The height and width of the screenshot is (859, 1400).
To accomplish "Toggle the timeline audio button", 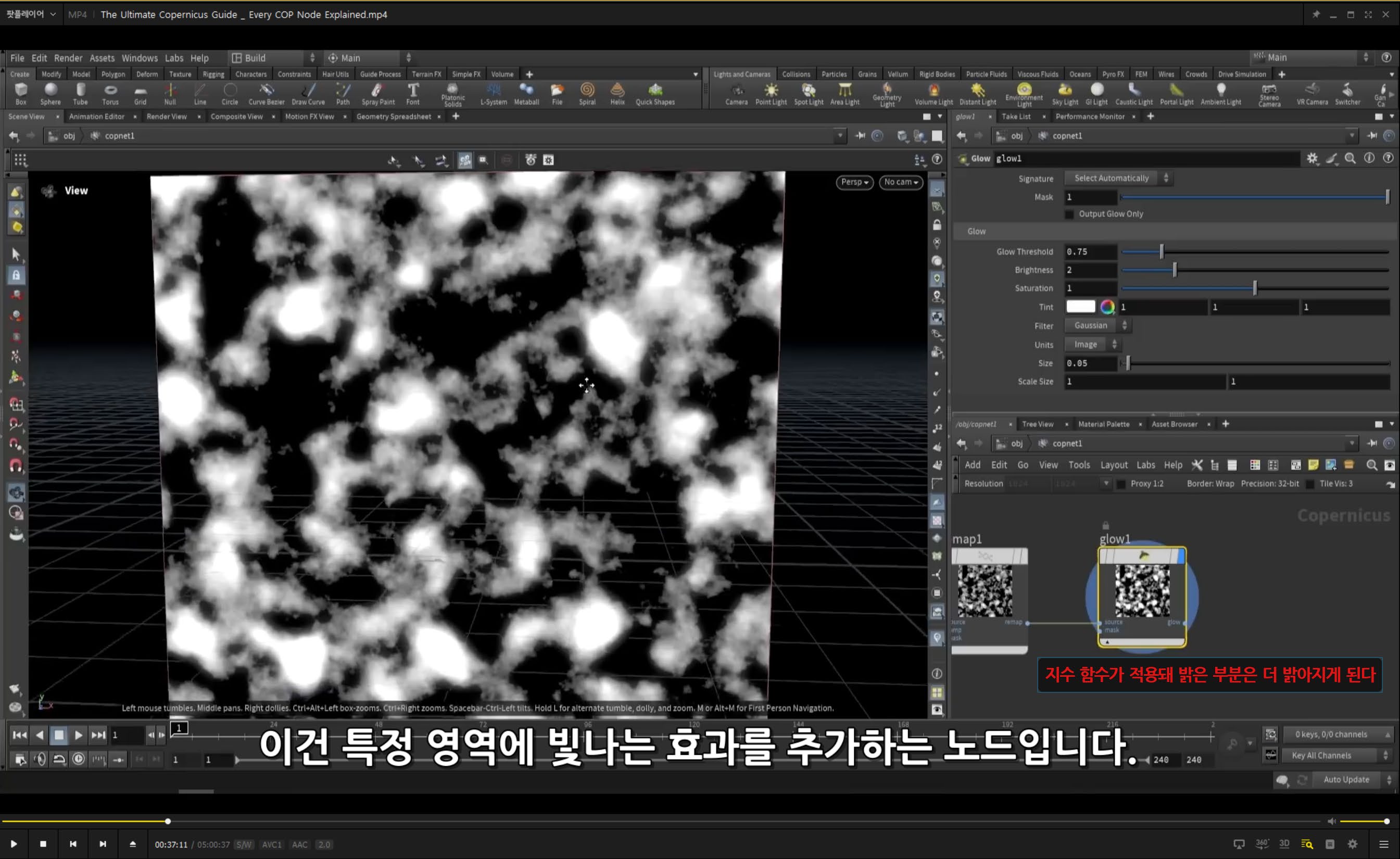I will click(x=40, y=759).
